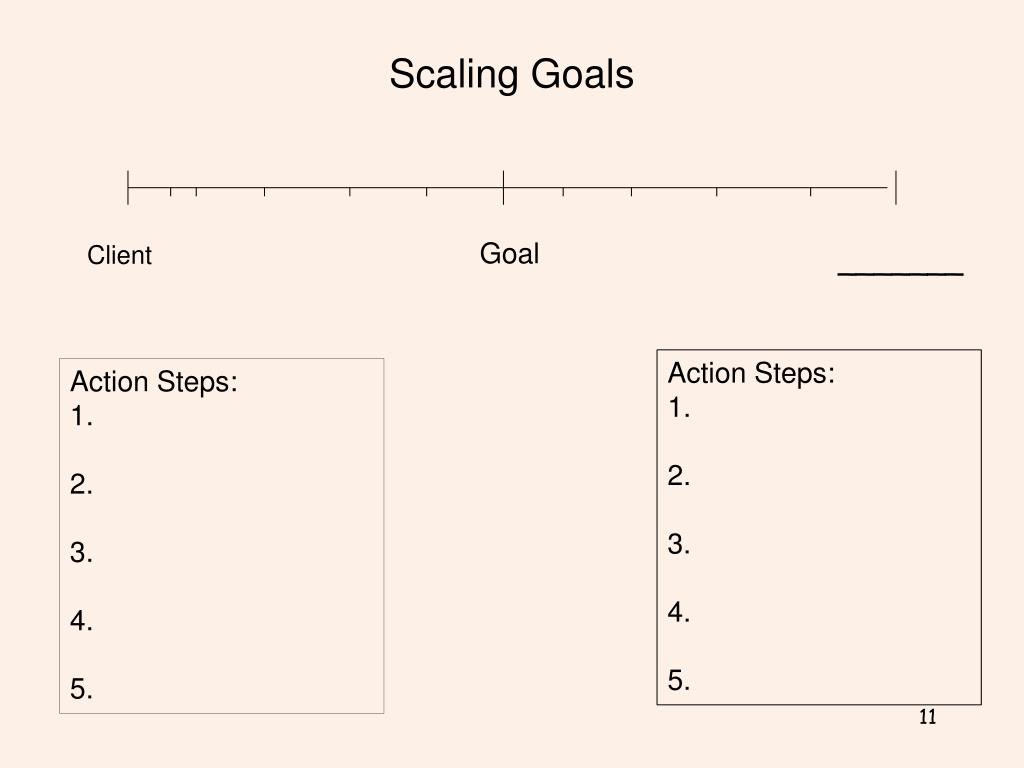Select the right Action Steps heading

pos(751,373)
